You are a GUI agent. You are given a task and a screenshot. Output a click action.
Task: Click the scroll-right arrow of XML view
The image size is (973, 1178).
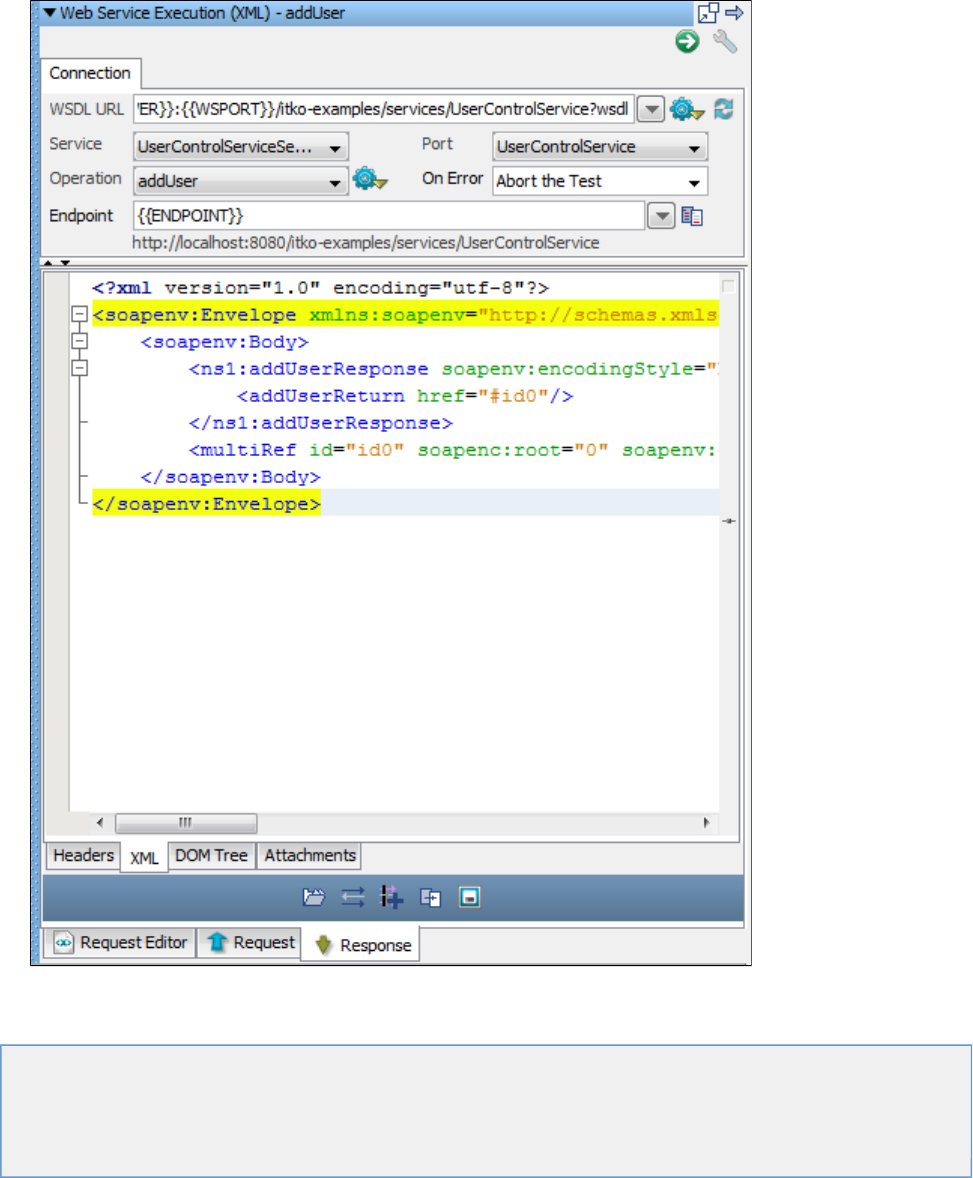coord(706,823)
